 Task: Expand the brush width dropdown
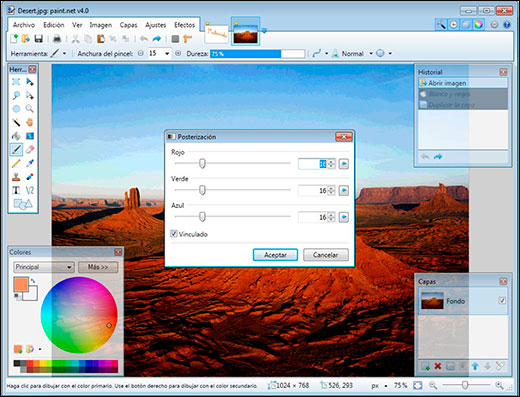click(167, 53)
